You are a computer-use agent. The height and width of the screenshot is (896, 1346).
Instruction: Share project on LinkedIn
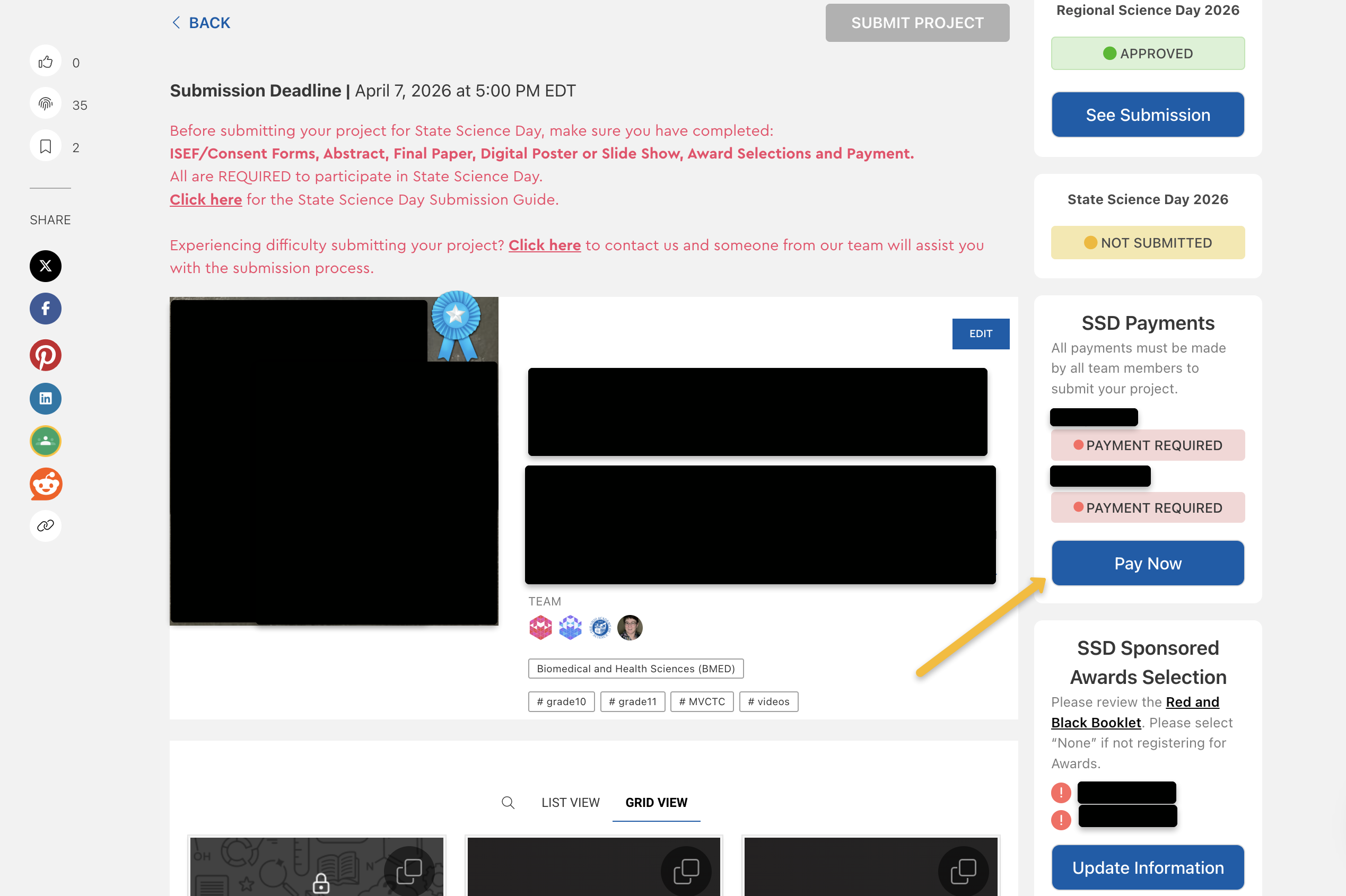[45, 398]
